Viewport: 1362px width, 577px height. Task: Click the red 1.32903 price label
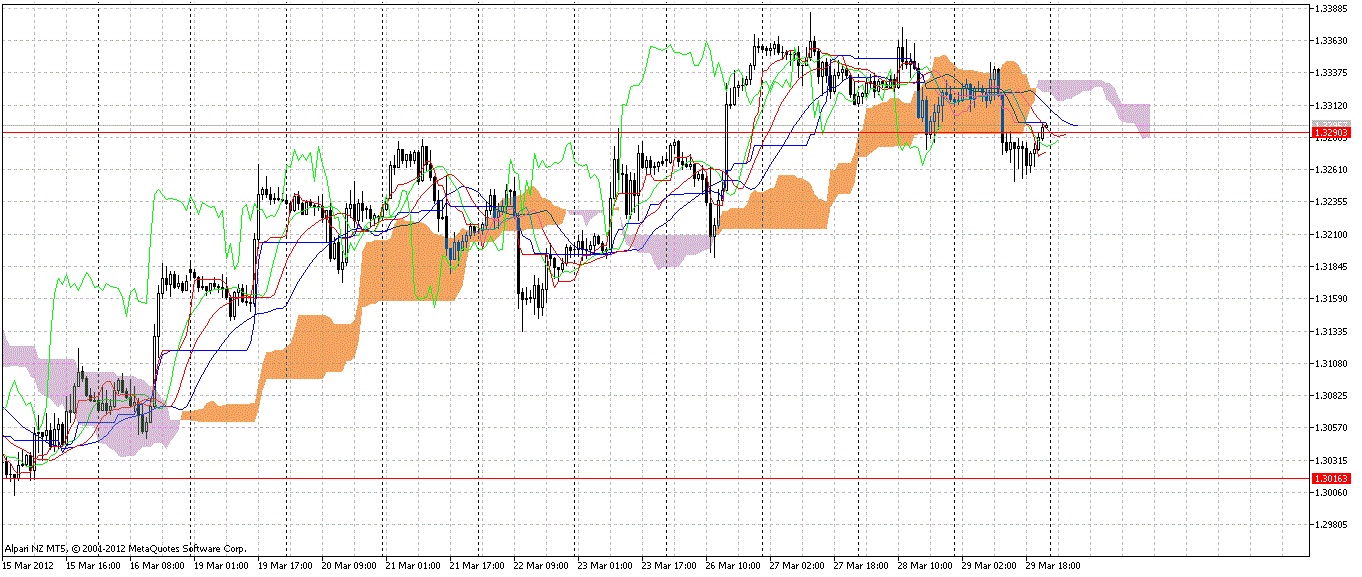point(1331,132)
